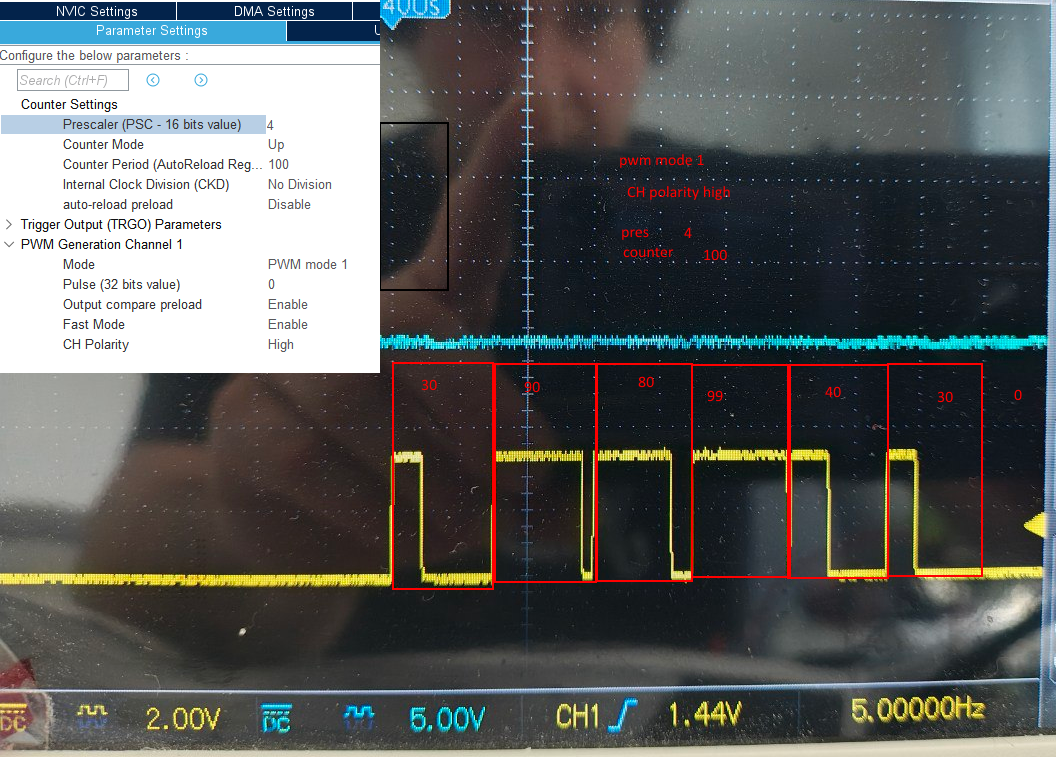This screenshot has width=1056, height=757.
Task: Collapse the PWM Generation Channel 1 section
Action: (x=10, y=244)
